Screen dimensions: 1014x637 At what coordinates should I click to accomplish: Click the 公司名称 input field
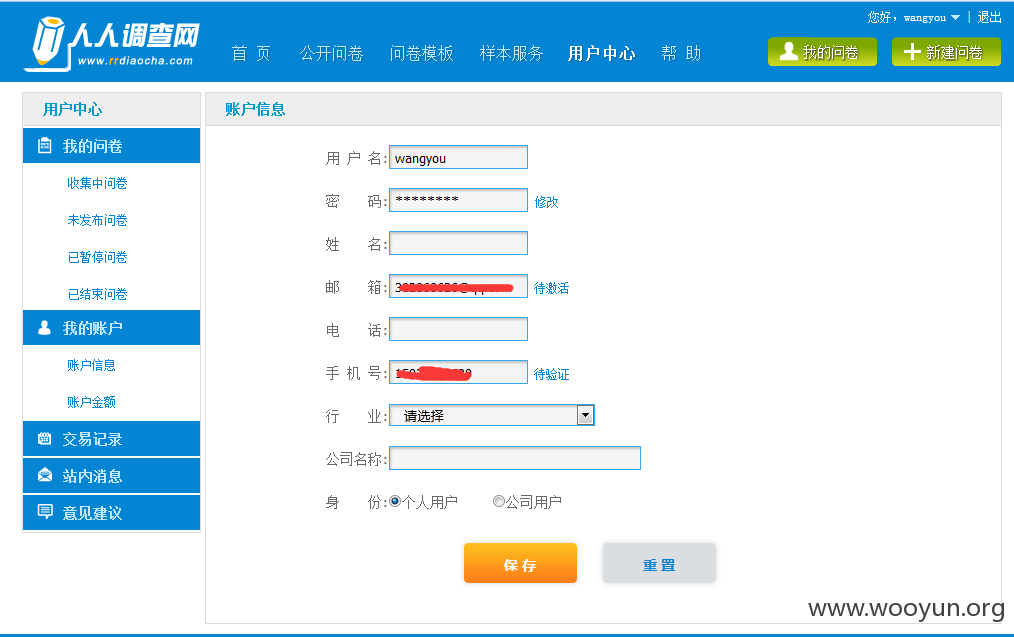515,458
